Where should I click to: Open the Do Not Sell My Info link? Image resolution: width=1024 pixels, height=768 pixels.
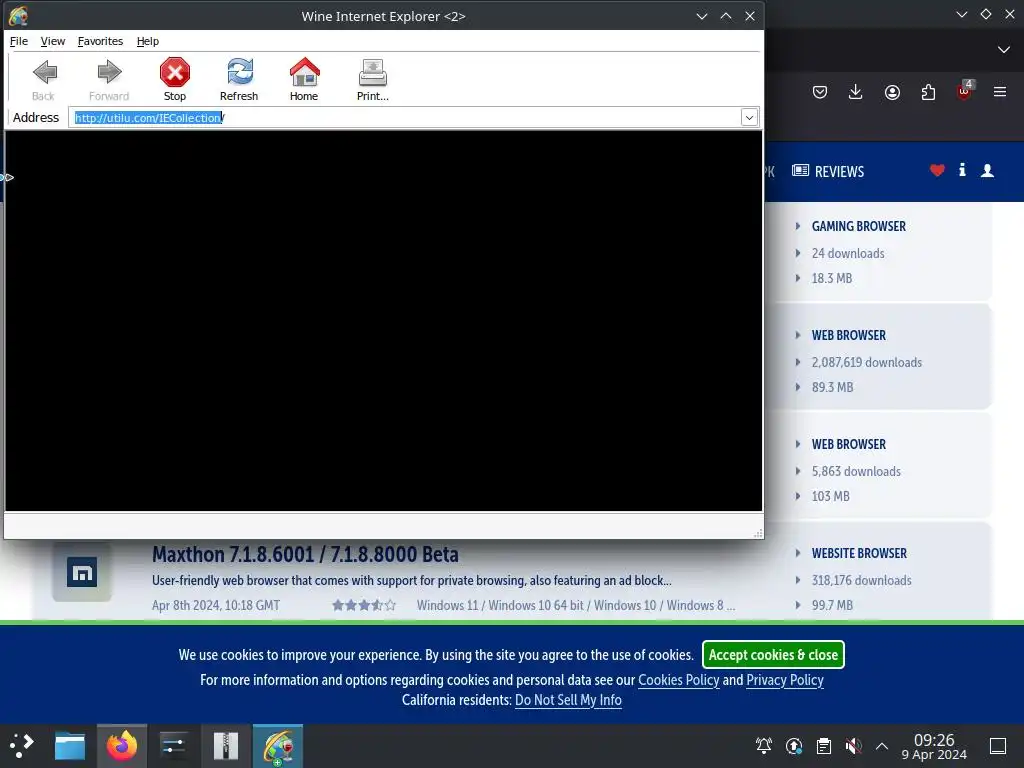coord(568,700)
